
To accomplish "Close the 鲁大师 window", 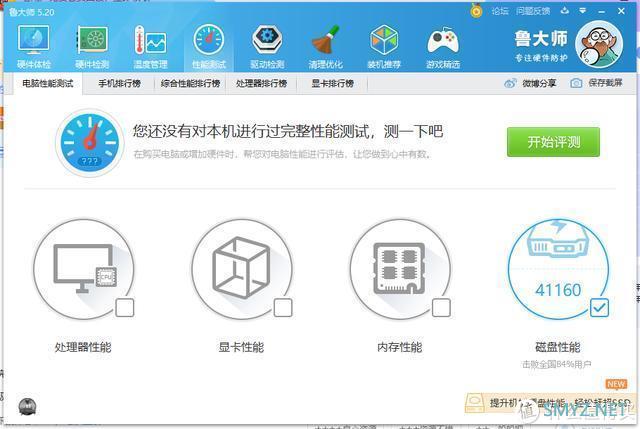I will pos(621,11).
